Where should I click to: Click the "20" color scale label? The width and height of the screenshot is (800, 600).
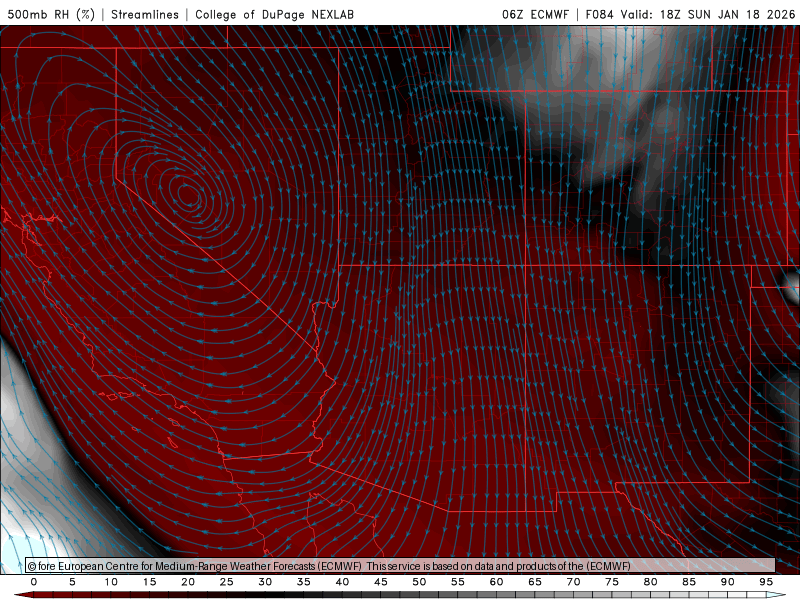point(188,582)
